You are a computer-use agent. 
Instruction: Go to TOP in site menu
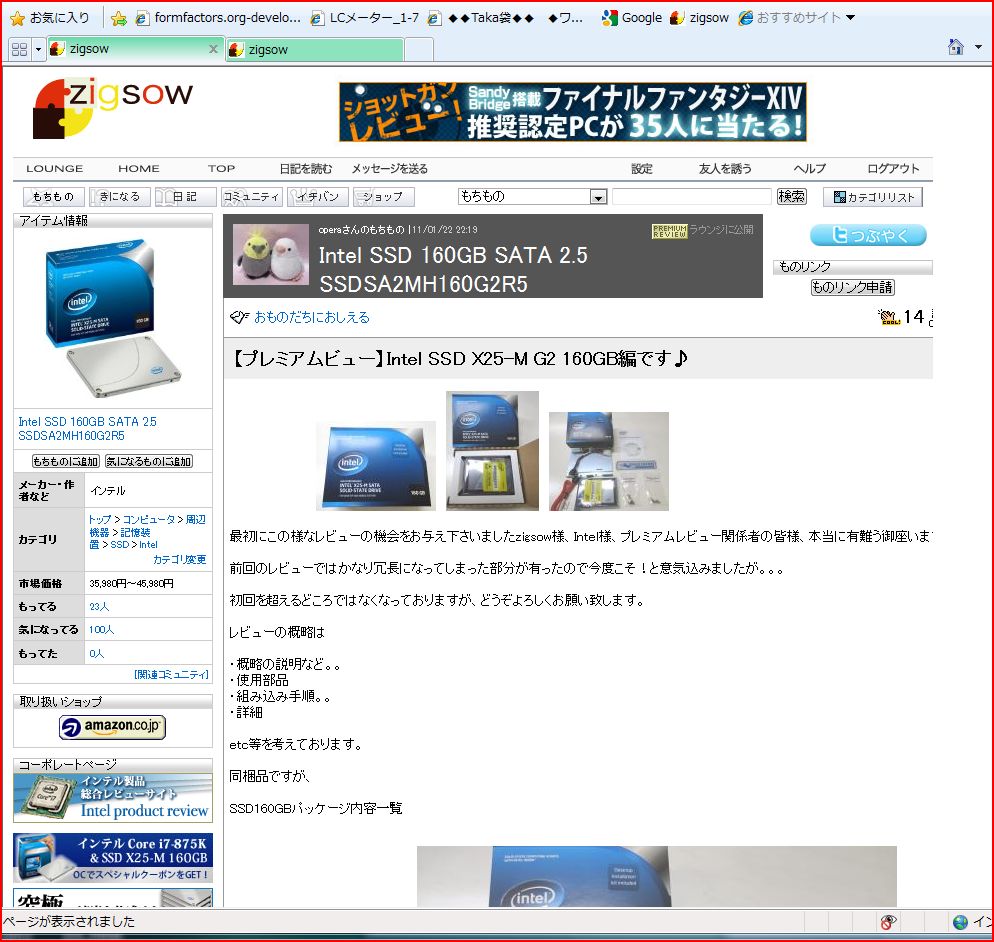tap(221, 169)
